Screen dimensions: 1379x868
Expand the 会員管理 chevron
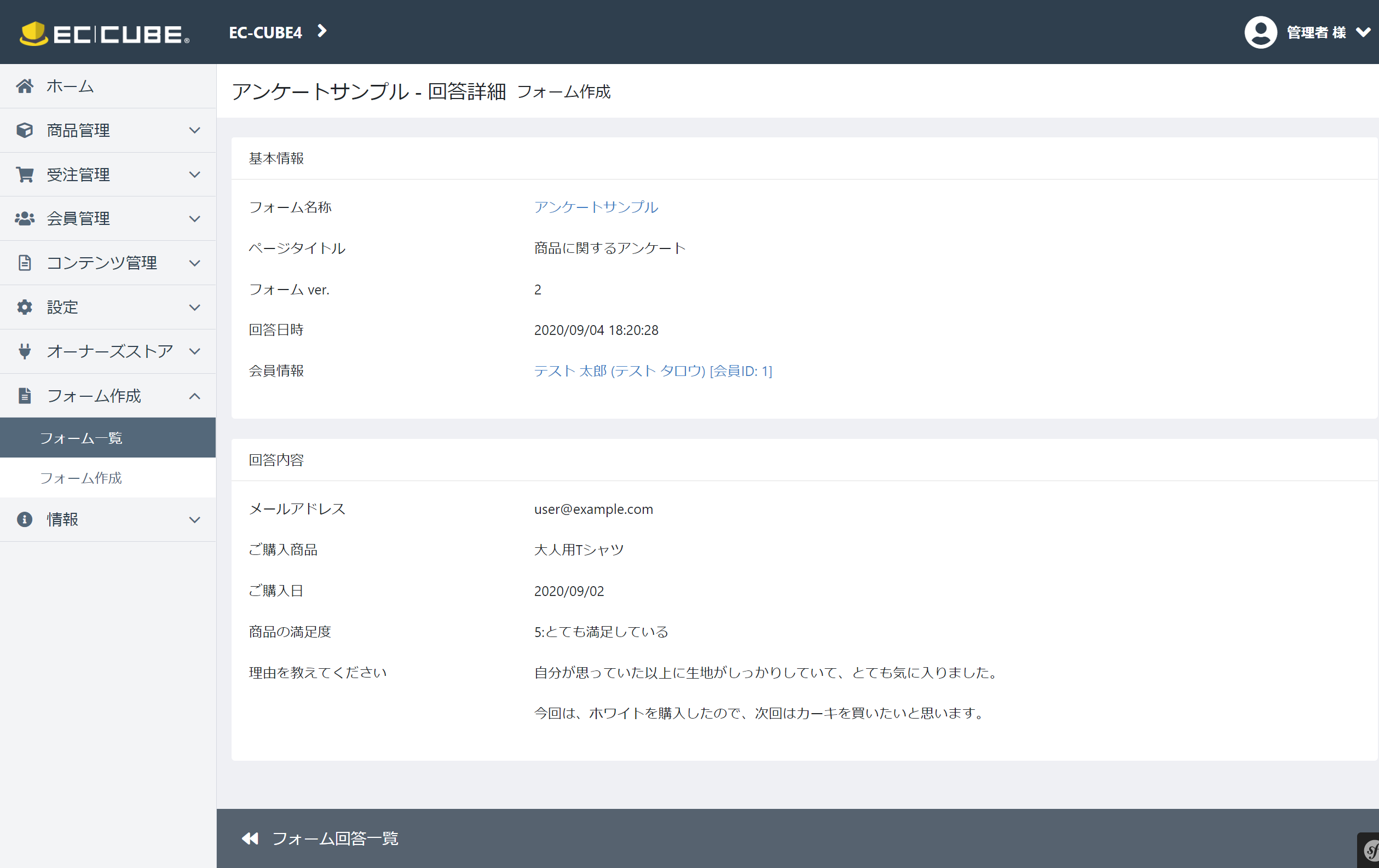(x=195, y=219)
